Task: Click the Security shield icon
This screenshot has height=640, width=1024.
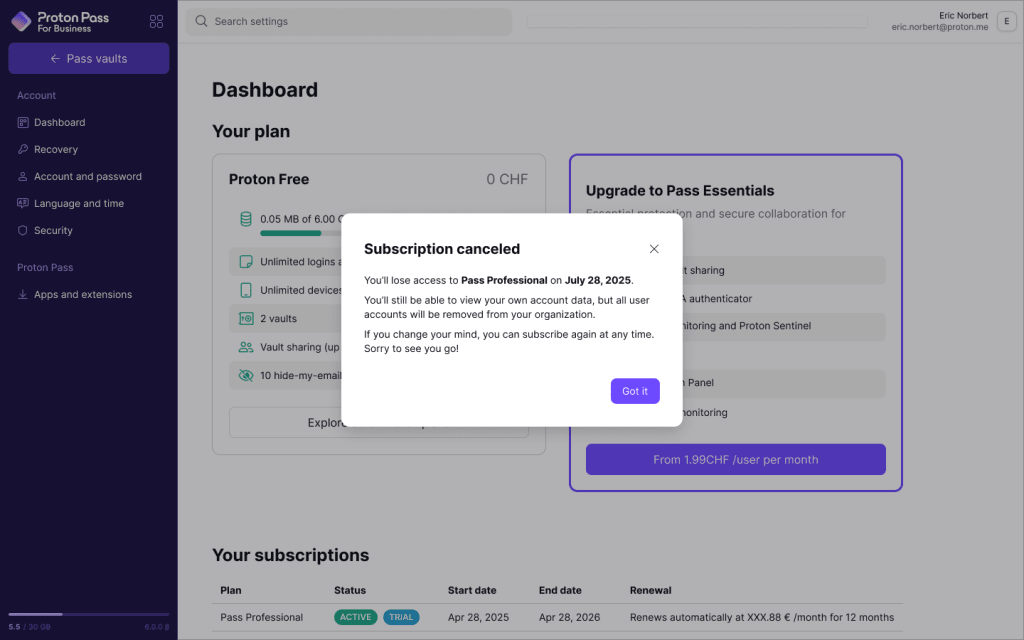Action: (x=23, y=231)
